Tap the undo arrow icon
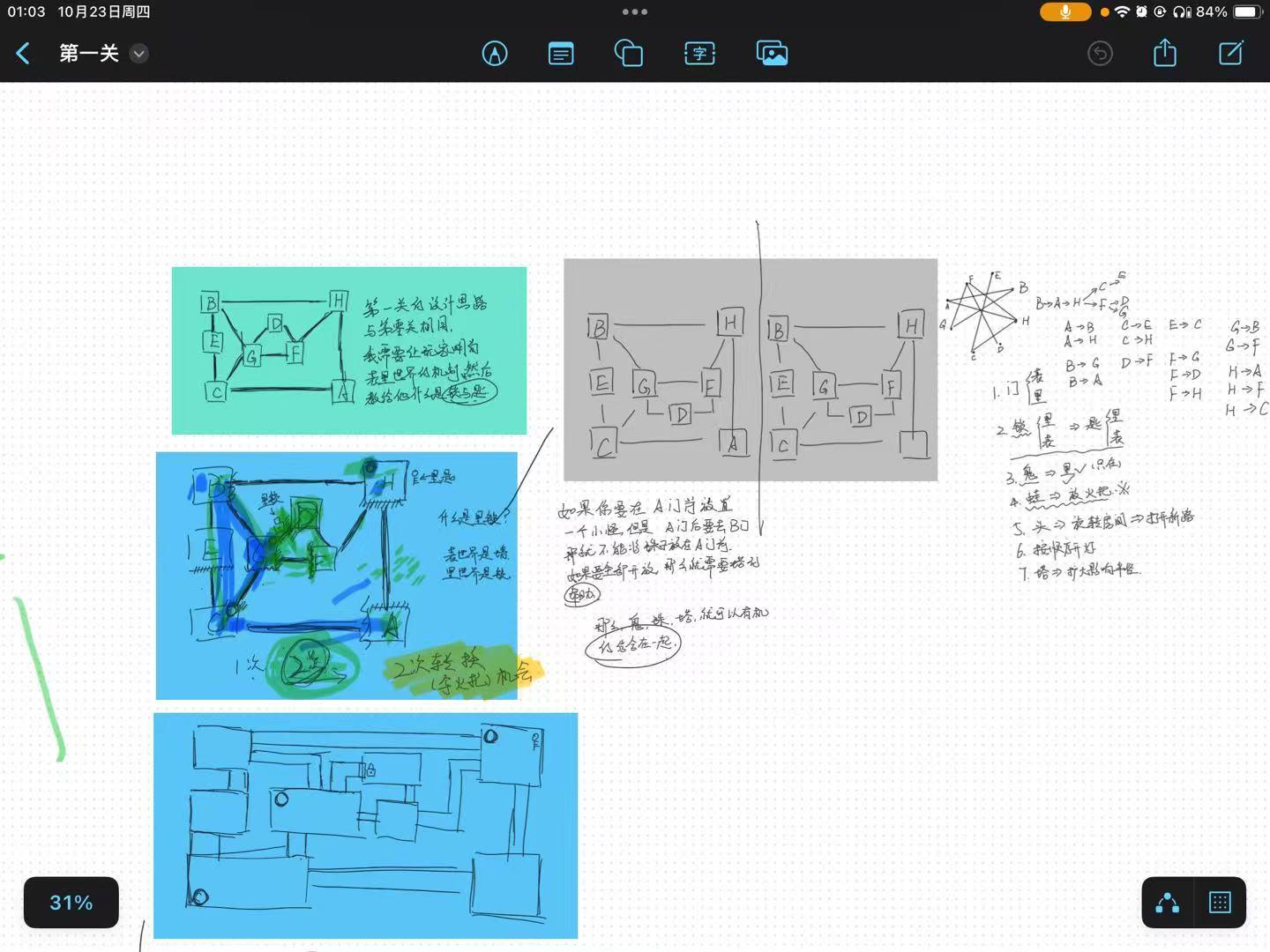This screenshot has height=952, width=1270. click(x=1100, y=54)
